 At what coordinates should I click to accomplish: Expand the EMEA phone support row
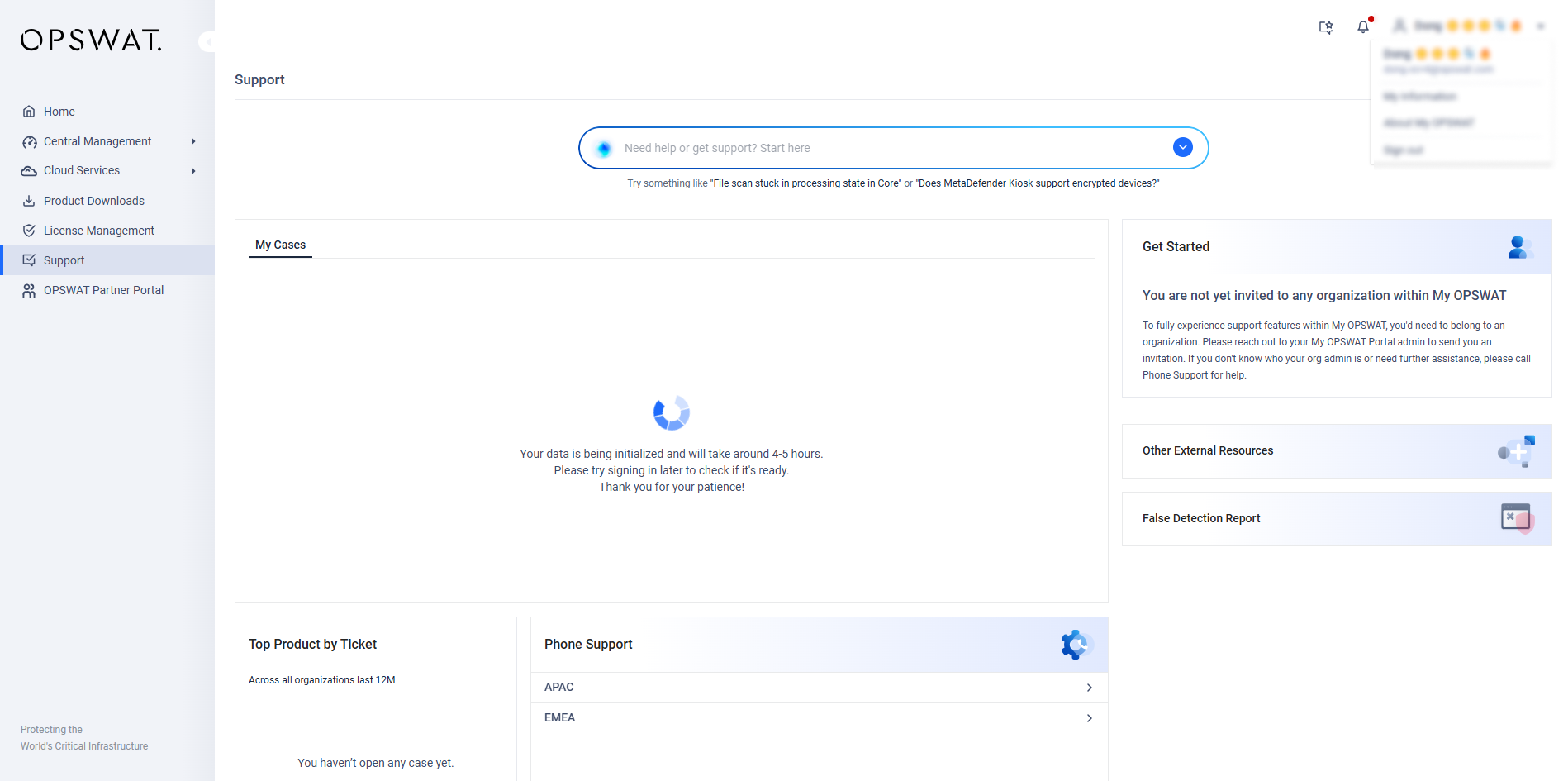(819, 718)
